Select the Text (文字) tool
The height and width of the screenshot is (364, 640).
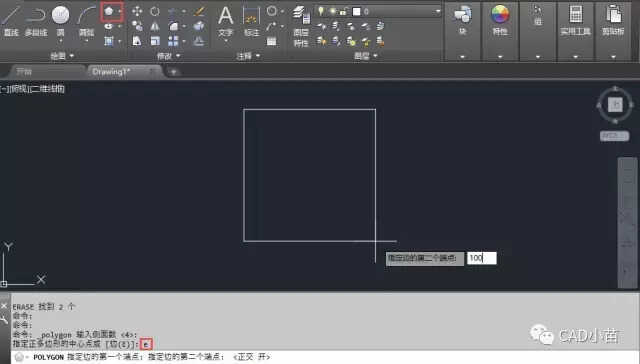click(x=225, y=20)
